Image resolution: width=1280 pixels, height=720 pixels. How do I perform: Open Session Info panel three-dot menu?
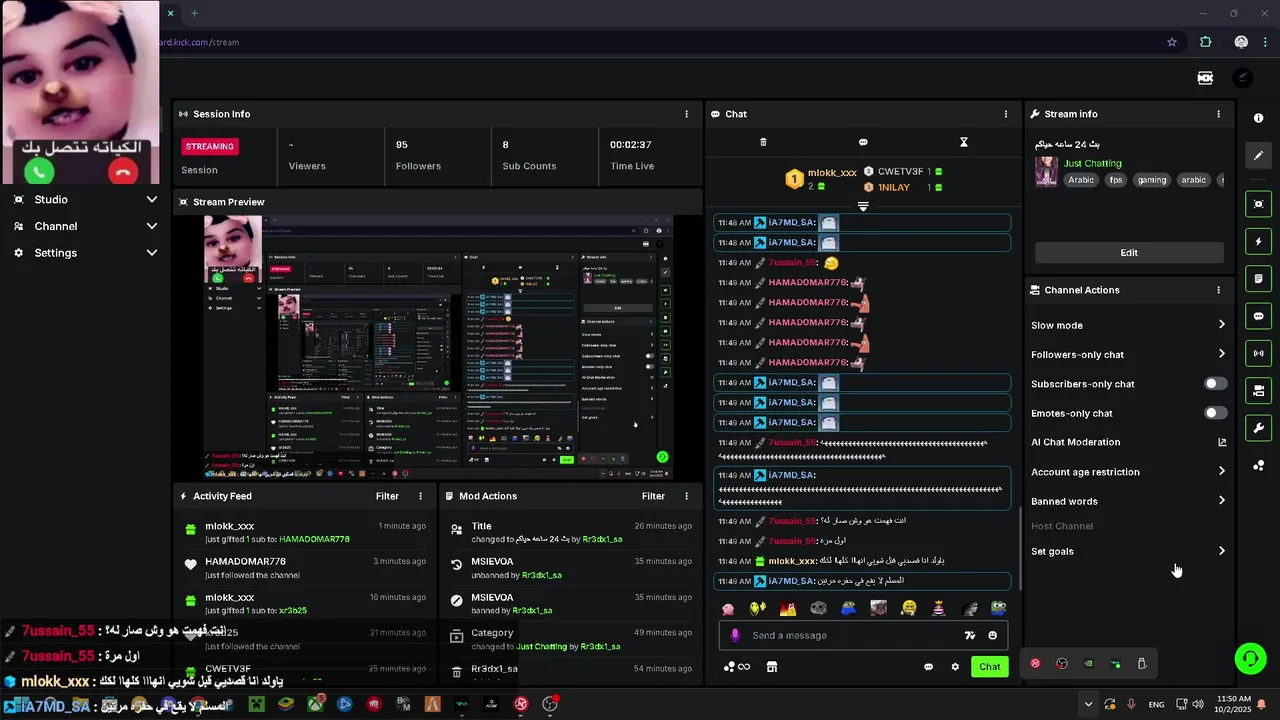[686, 114]
